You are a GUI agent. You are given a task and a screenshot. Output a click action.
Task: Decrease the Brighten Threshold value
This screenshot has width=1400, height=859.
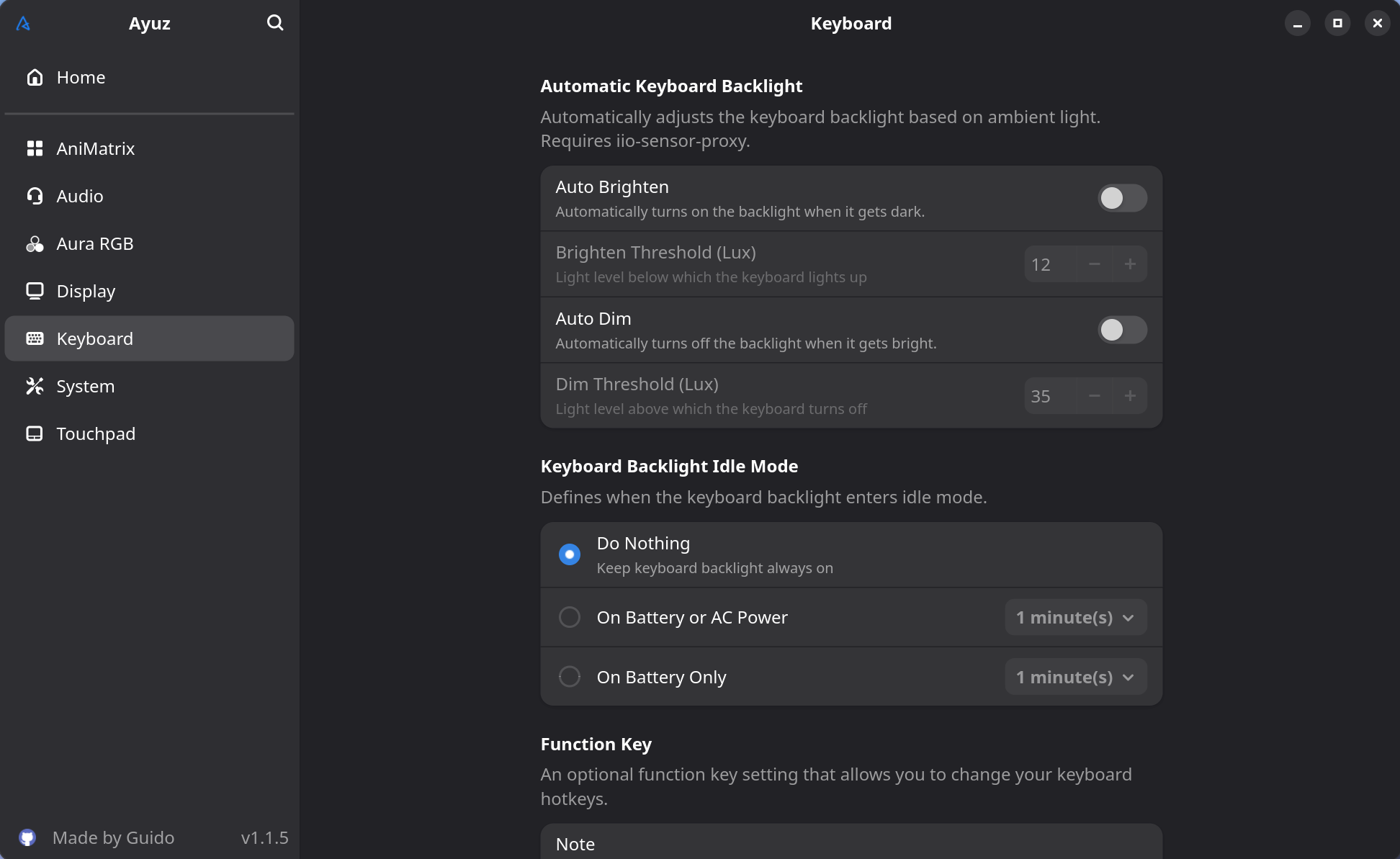[1094, 264]
